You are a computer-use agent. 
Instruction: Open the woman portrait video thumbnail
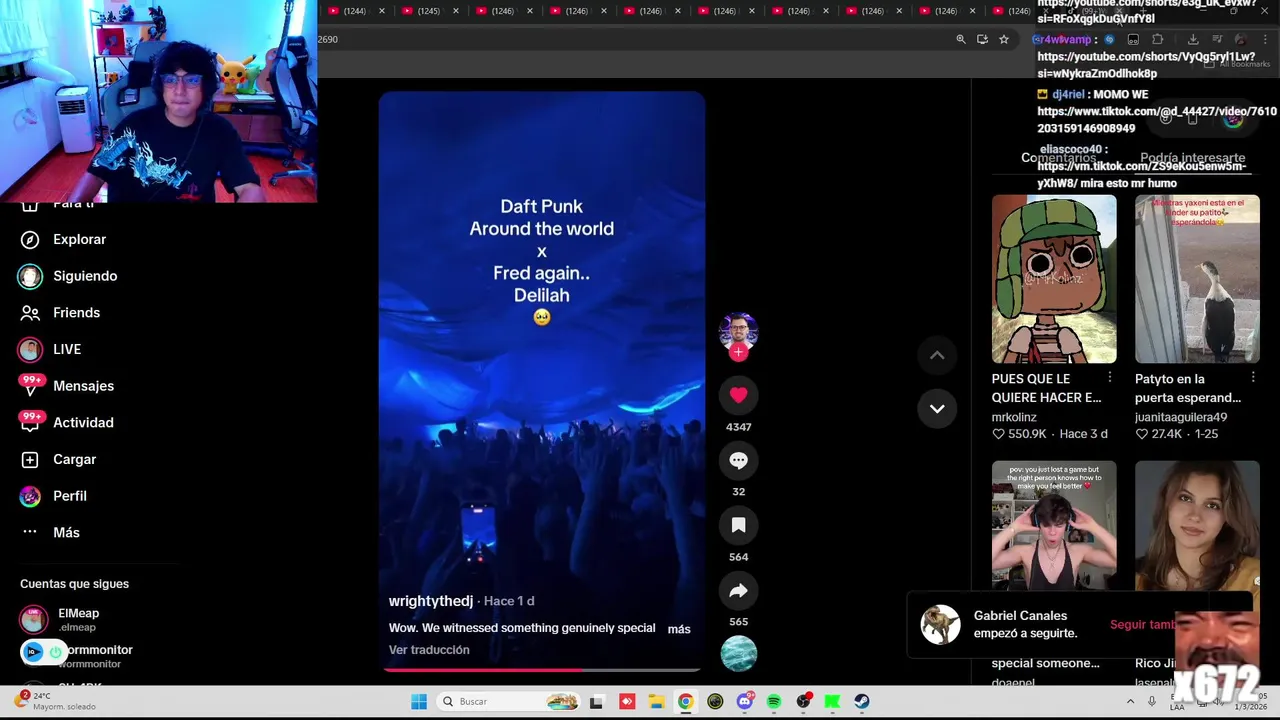(1197, 525)
